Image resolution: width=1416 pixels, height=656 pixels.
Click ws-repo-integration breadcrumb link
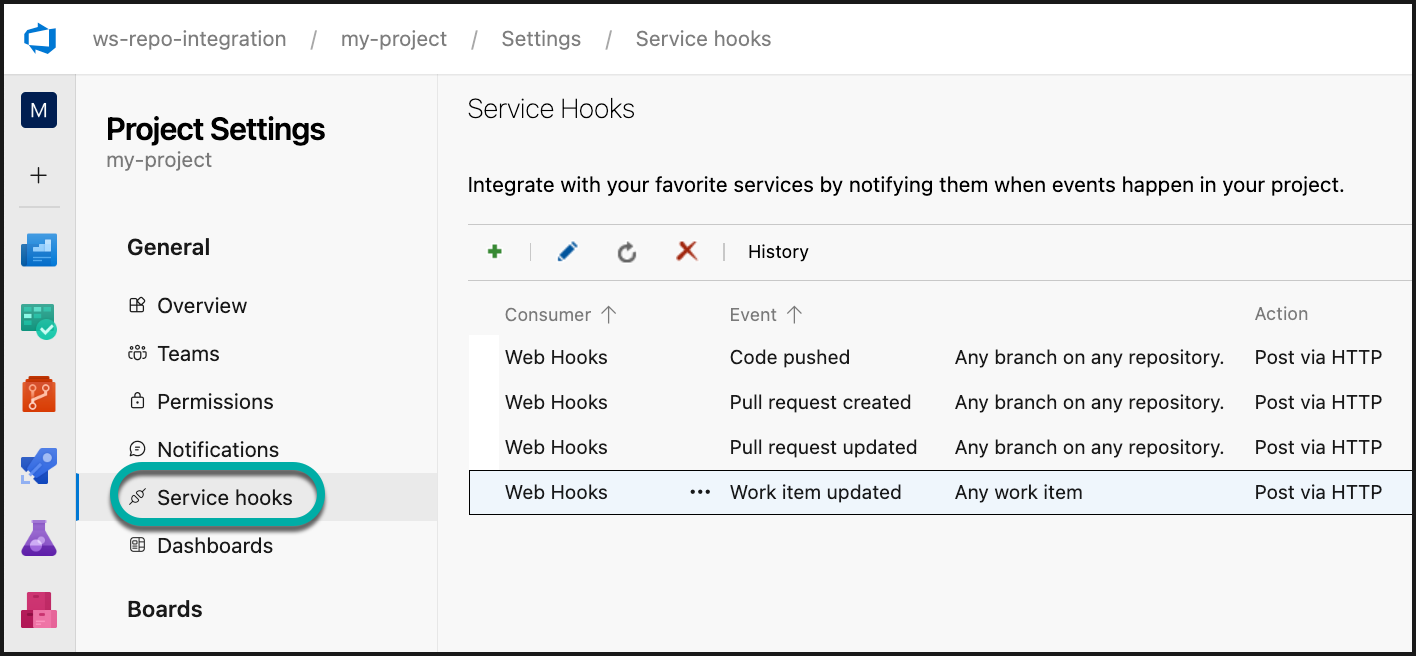[x=189, y=39]
